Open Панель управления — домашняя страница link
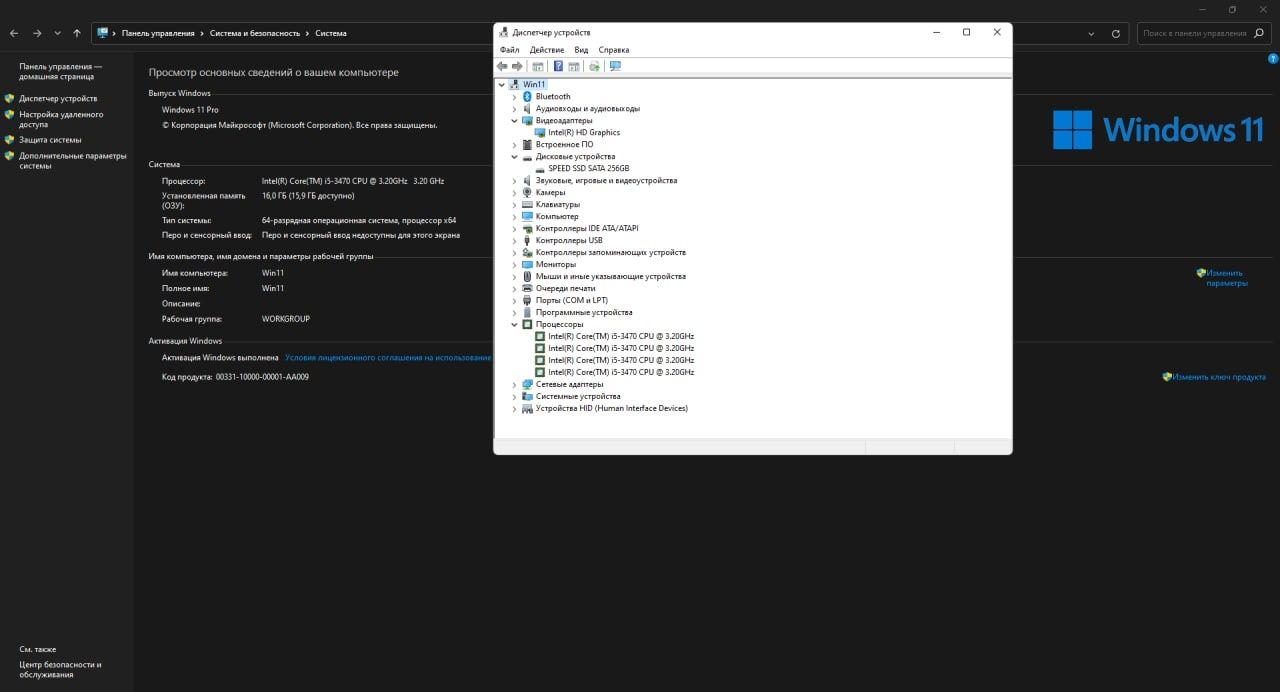The image size is (1280, 692). 60,71
